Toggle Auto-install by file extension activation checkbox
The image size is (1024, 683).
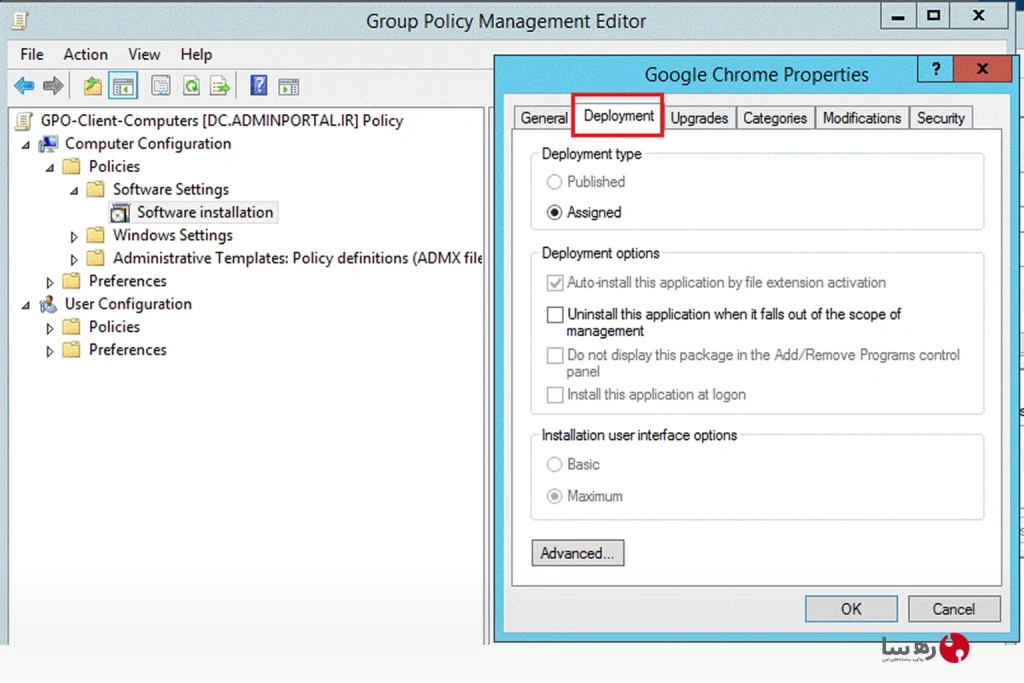coord(555,283)
